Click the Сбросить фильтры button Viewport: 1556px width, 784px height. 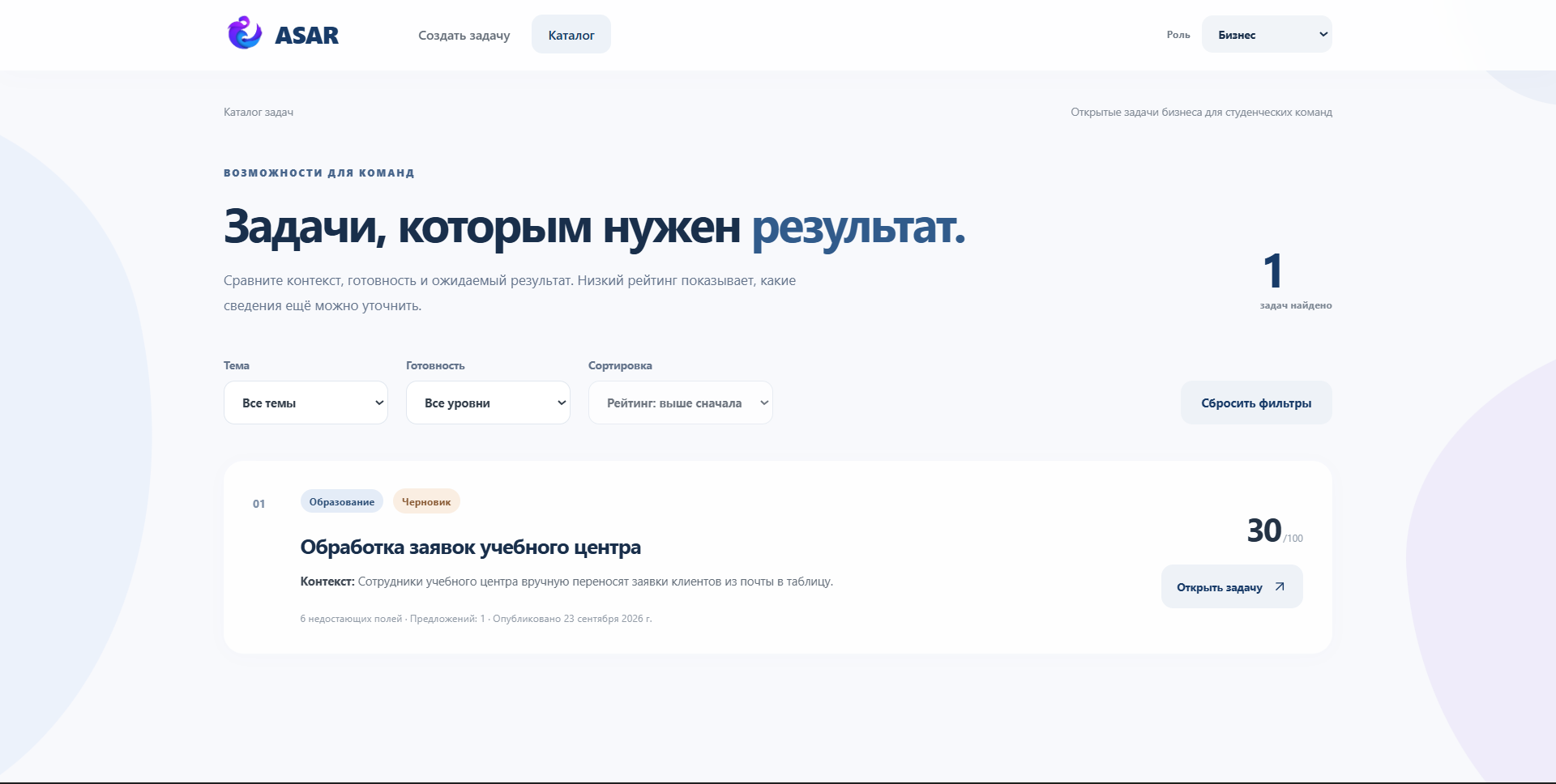point(1256,403)
